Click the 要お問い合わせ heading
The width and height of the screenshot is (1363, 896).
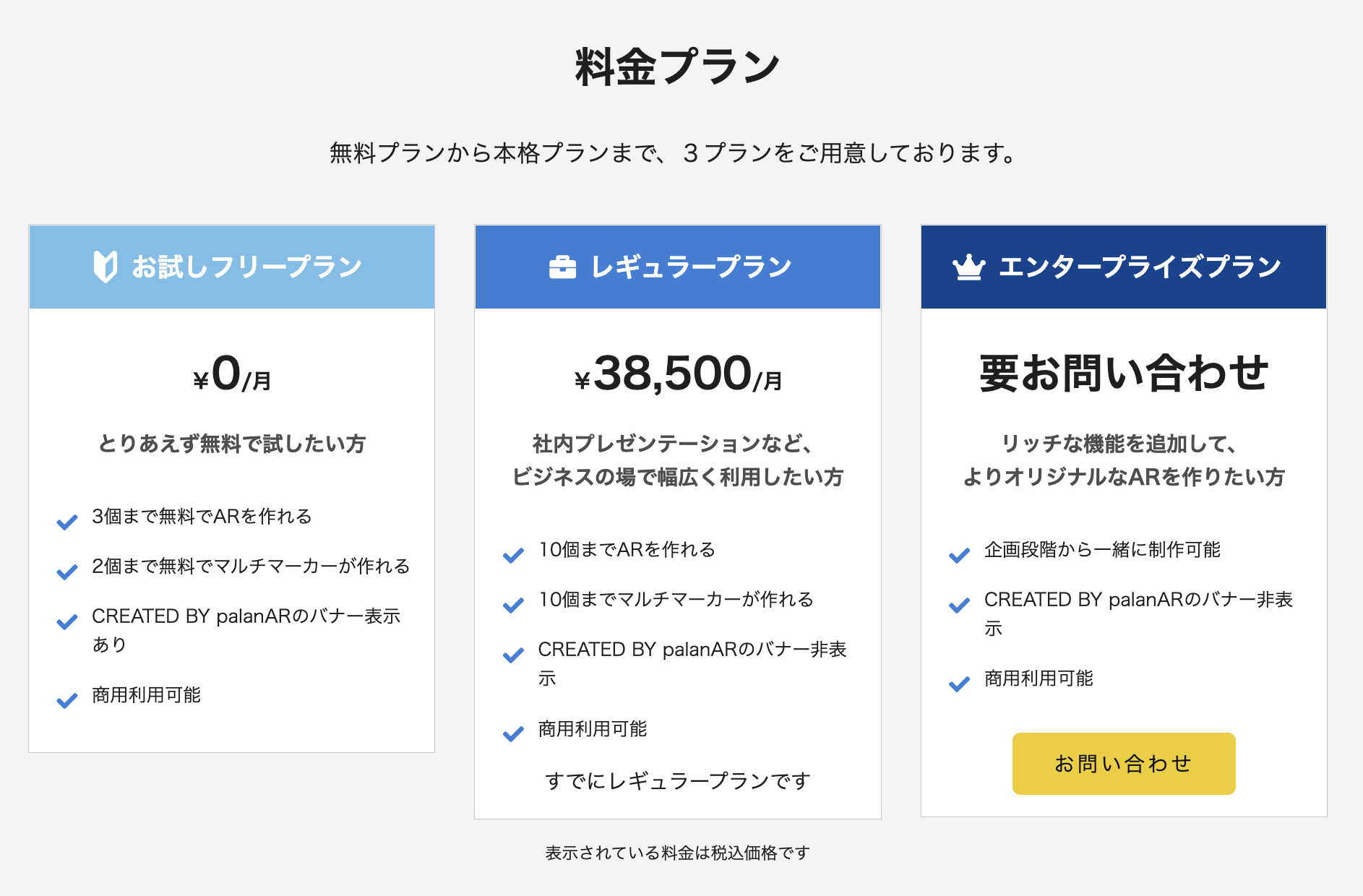coord(1124,374)
